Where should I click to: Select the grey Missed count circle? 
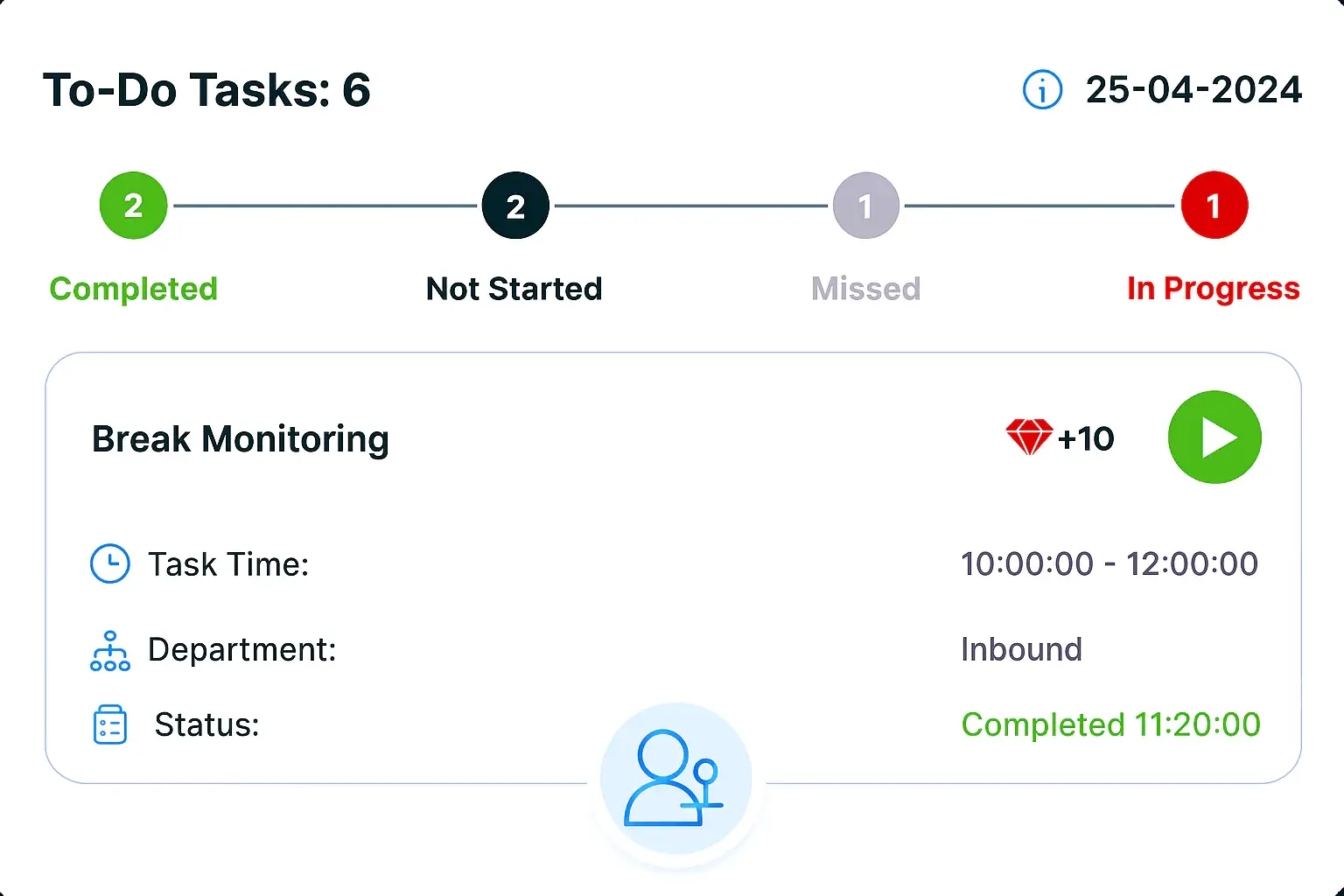pos(866,206)
